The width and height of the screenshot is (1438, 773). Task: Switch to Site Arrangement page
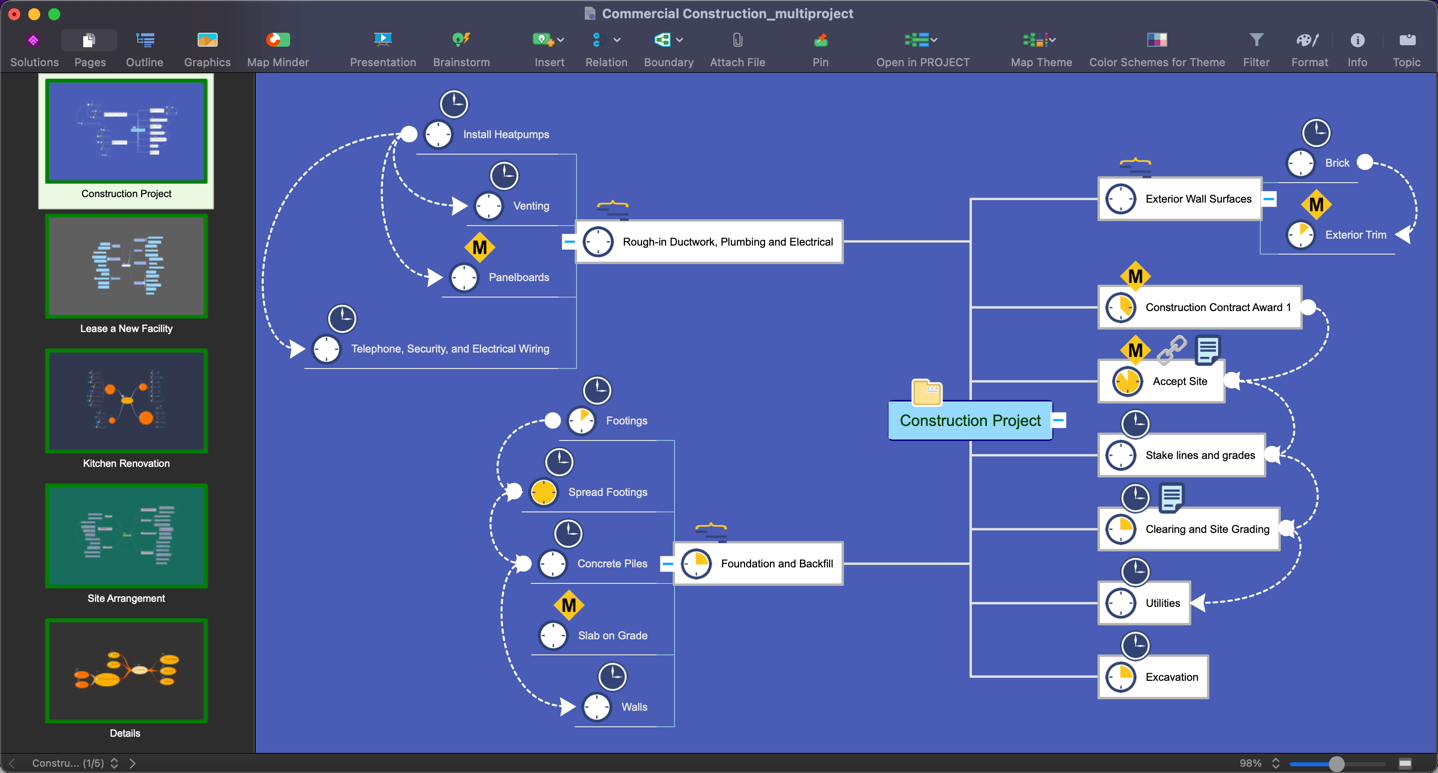click(126, 536)
